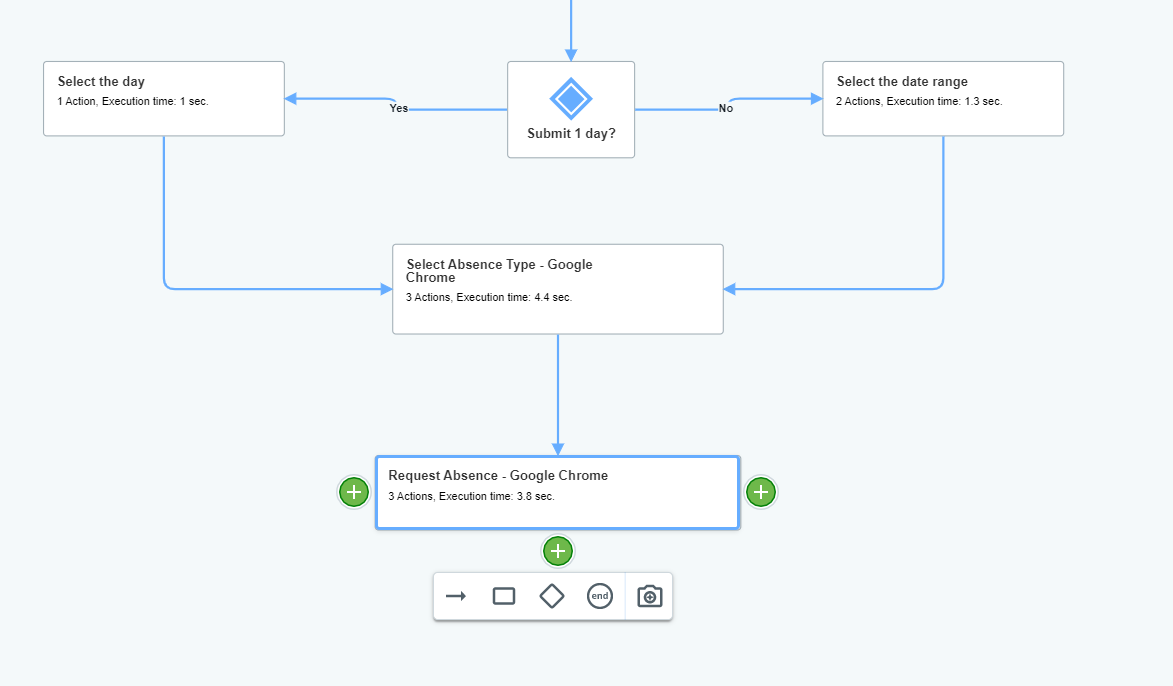Click green plus left of Request Absence
The image size is (1173, 686).
pyautogui.click(x=353, y=492)
